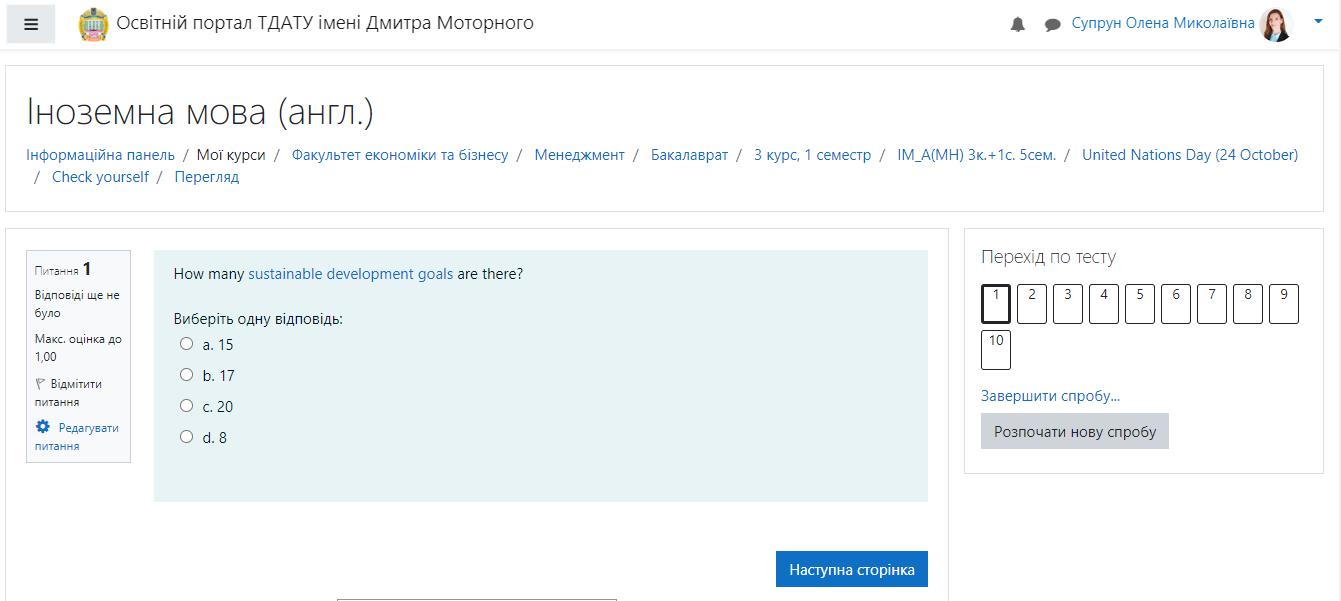Select answer a. 15
The height and width of the screenshot is (601, 1341).
click(186, 344)
